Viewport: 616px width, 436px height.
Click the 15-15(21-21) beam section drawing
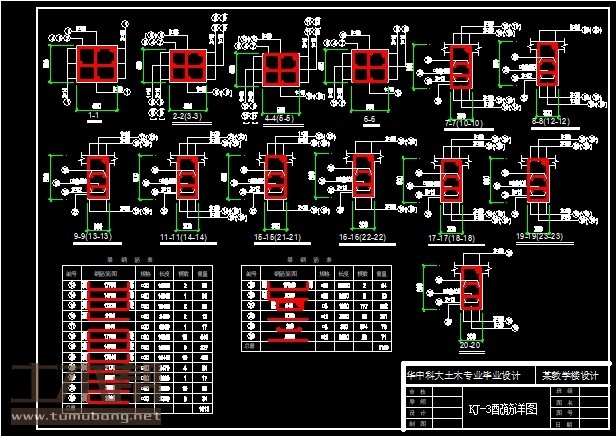point(275,178)
